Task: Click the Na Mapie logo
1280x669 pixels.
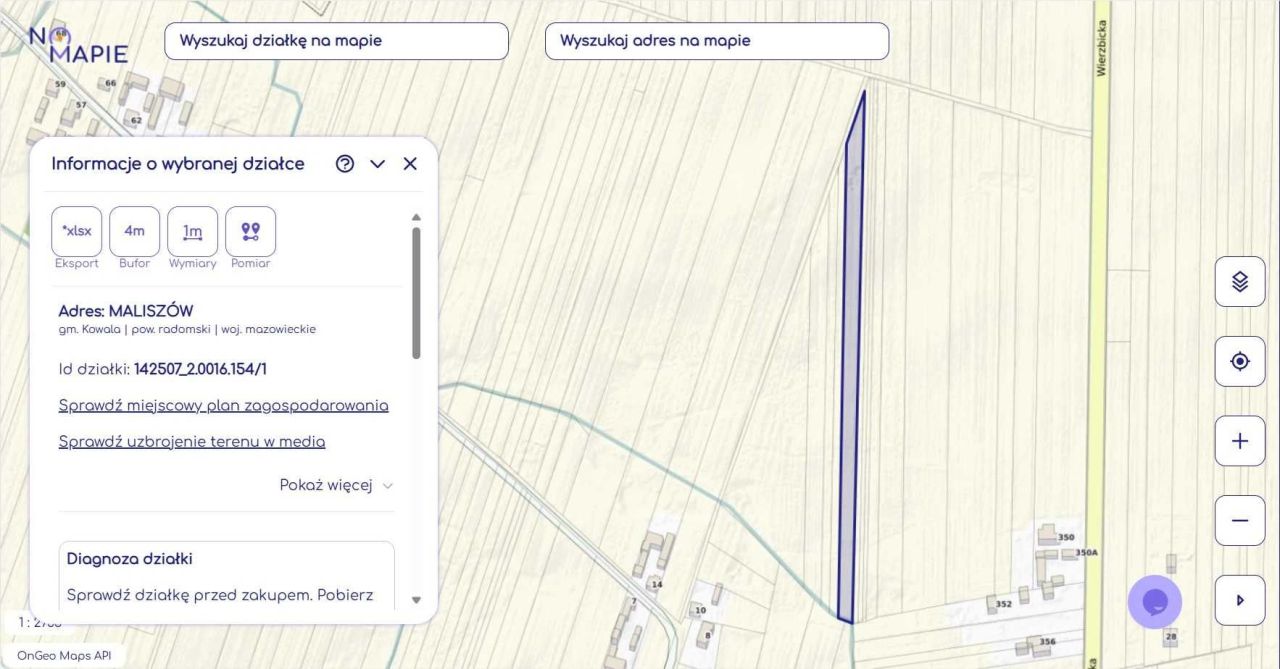Action: click(78, 44)
